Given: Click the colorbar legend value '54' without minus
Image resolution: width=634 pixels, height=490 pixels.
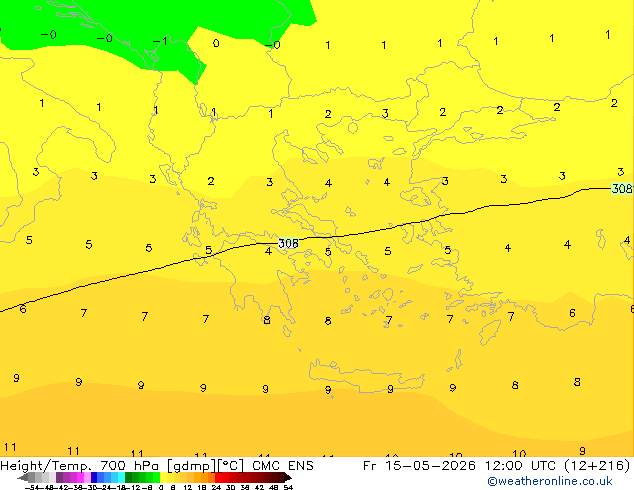Looking at the screenshot, I should (x=288, y=487).
